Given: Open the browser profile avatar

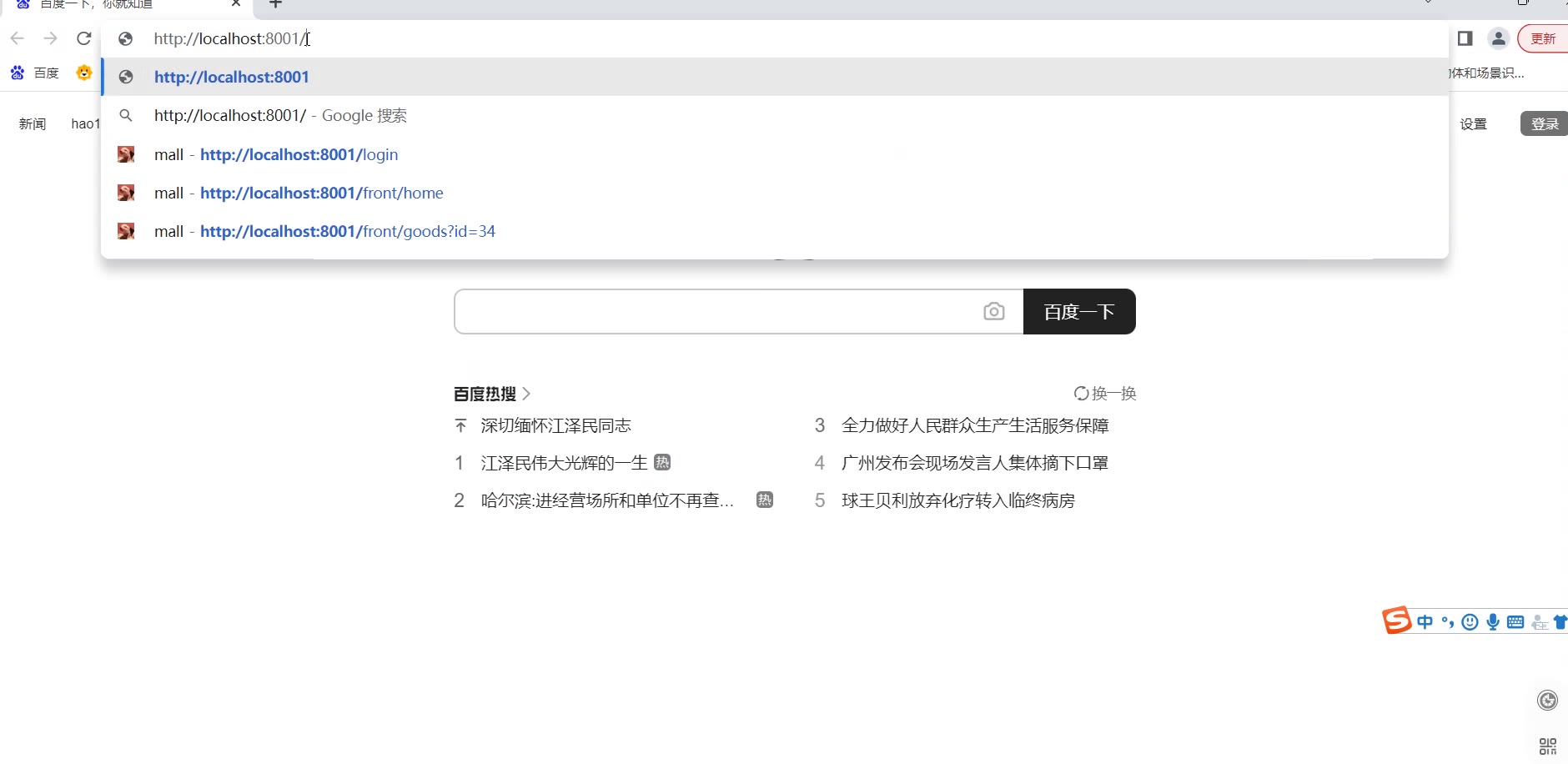Looking at the screenshot, I should coord(1499,38).
